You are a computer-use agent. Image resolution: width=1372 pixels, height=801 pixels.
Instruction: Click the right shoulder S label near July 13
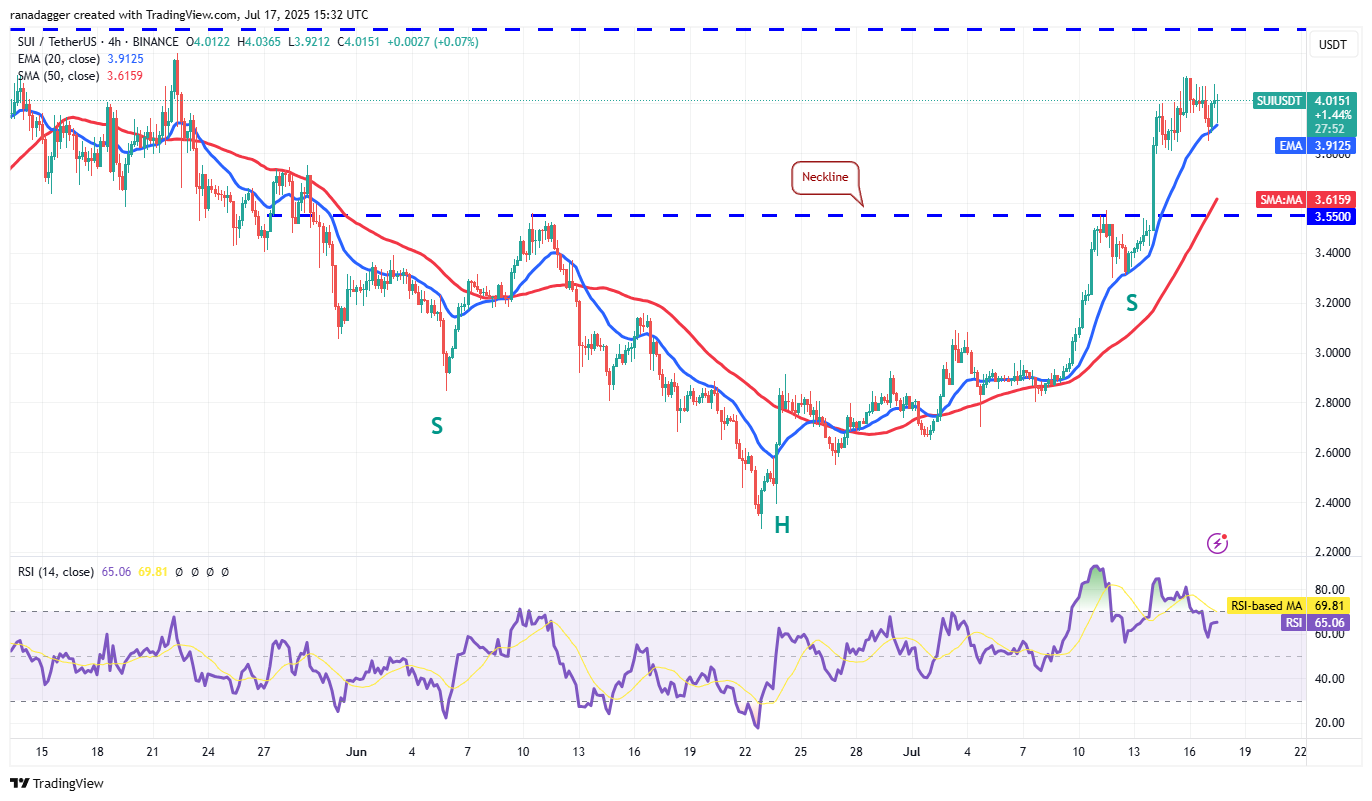[x=1132, y=302]
